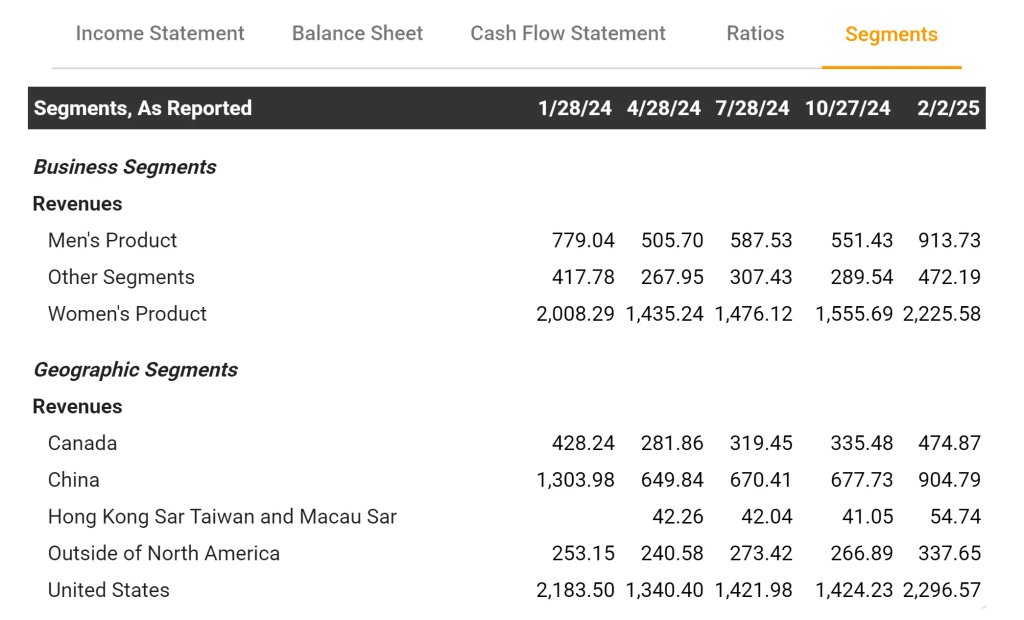Select the 7/28/24 date column header
This screenshot has width=1024, height=620.
coord(752,108)
